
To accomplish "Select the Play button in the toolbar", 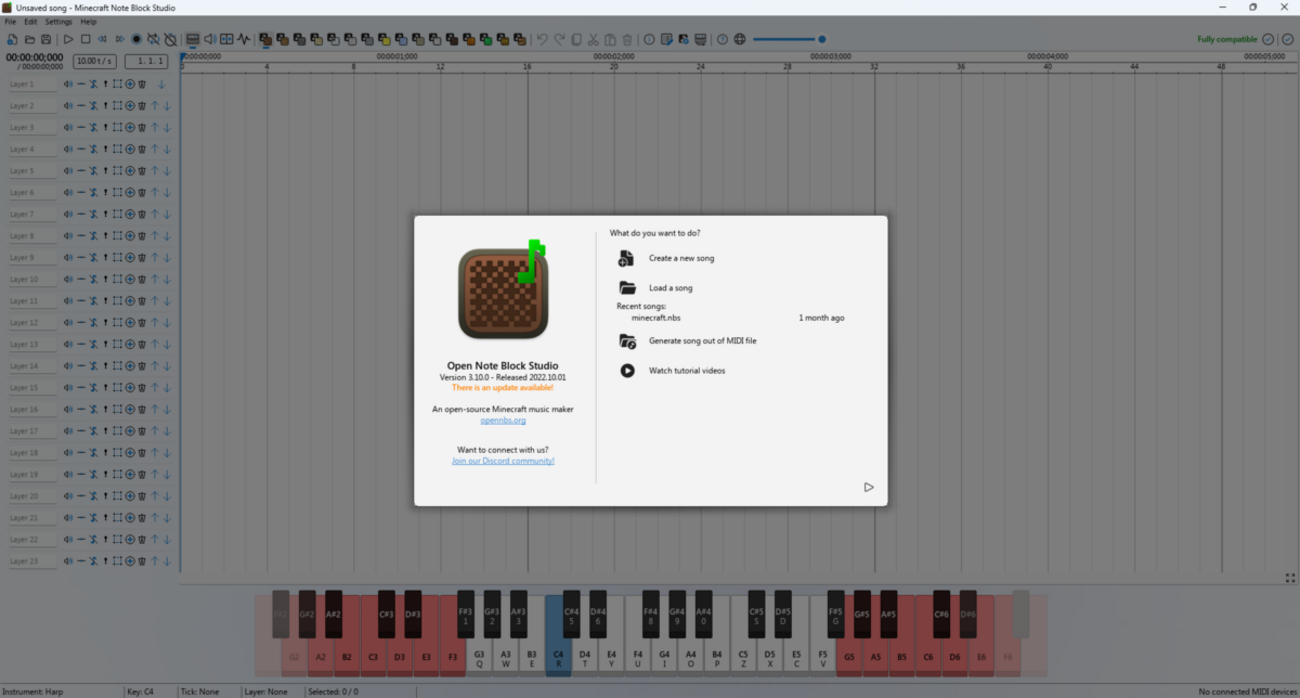I will coord(68,39).
